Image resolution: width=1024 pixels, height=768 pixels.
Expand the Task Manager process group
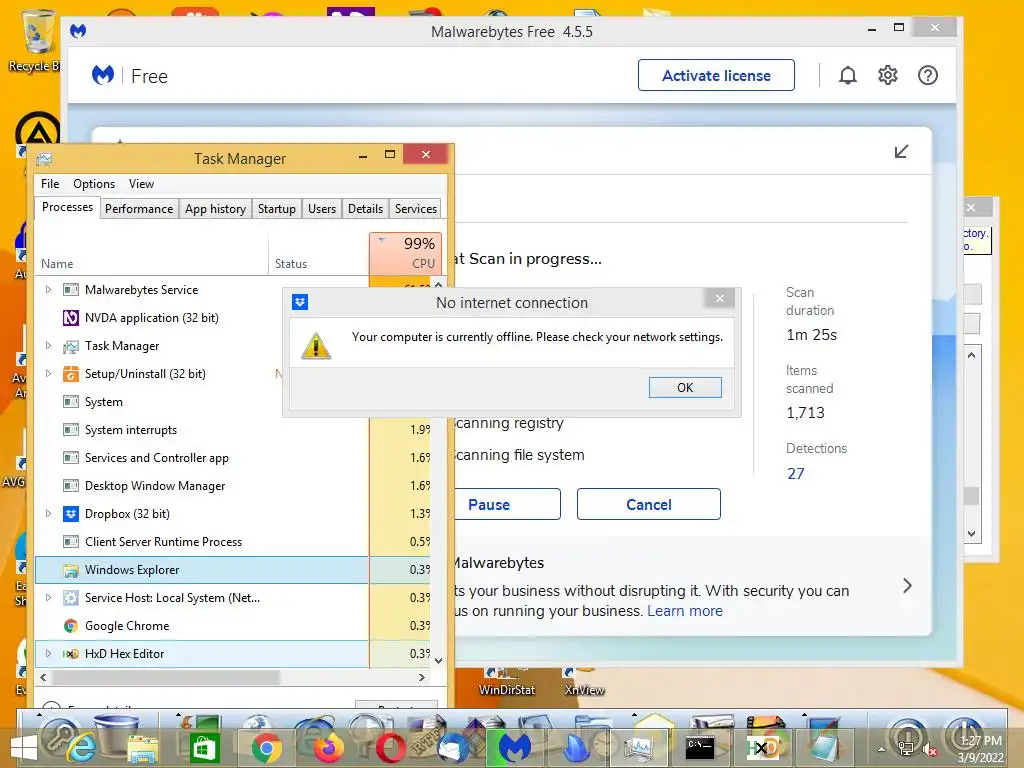[48, 345]
